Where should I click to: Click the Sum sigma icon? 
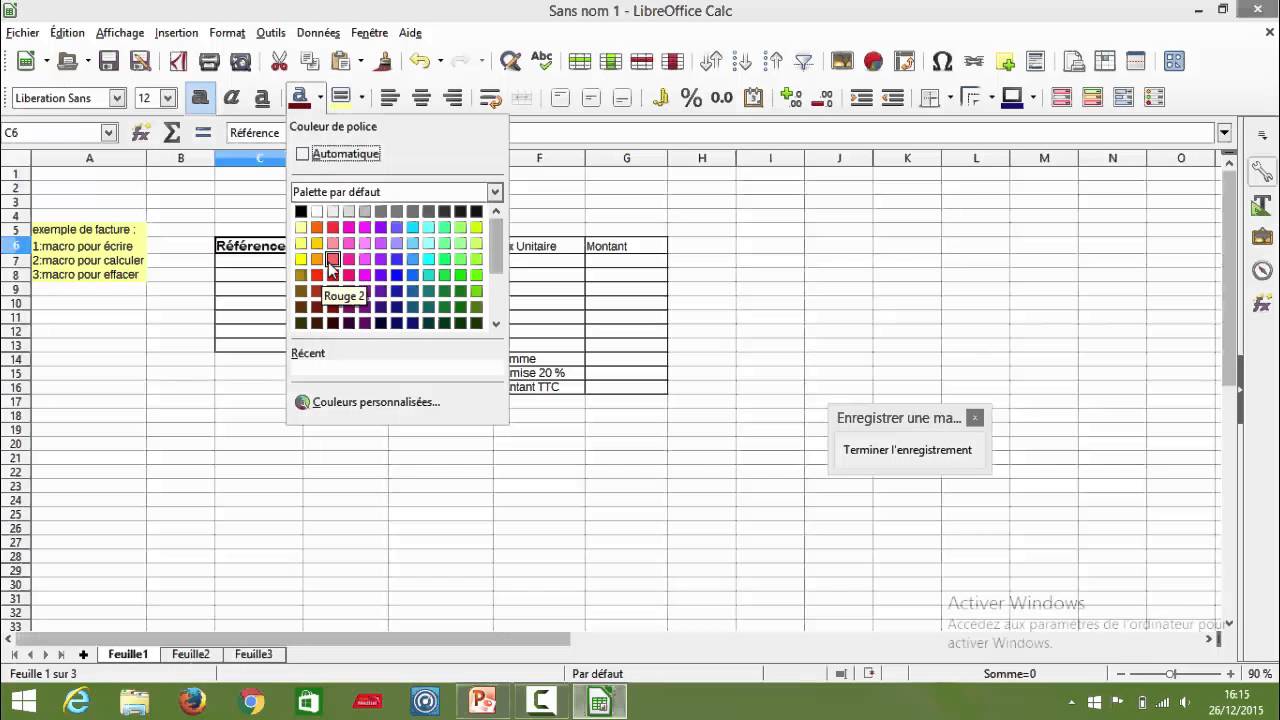pyautogui.click(x=172, y=133)
